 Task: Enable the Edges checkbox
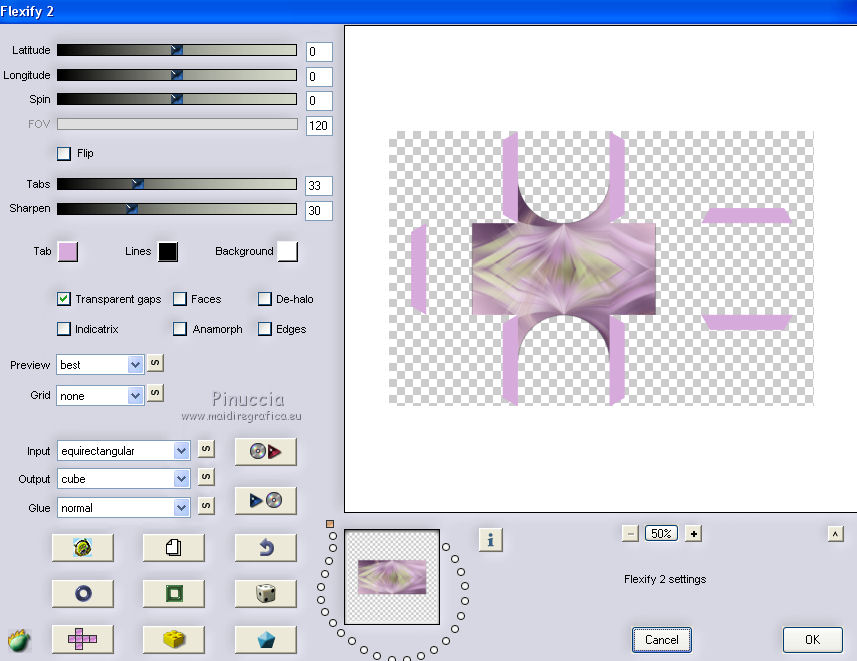tap(265, 329)
